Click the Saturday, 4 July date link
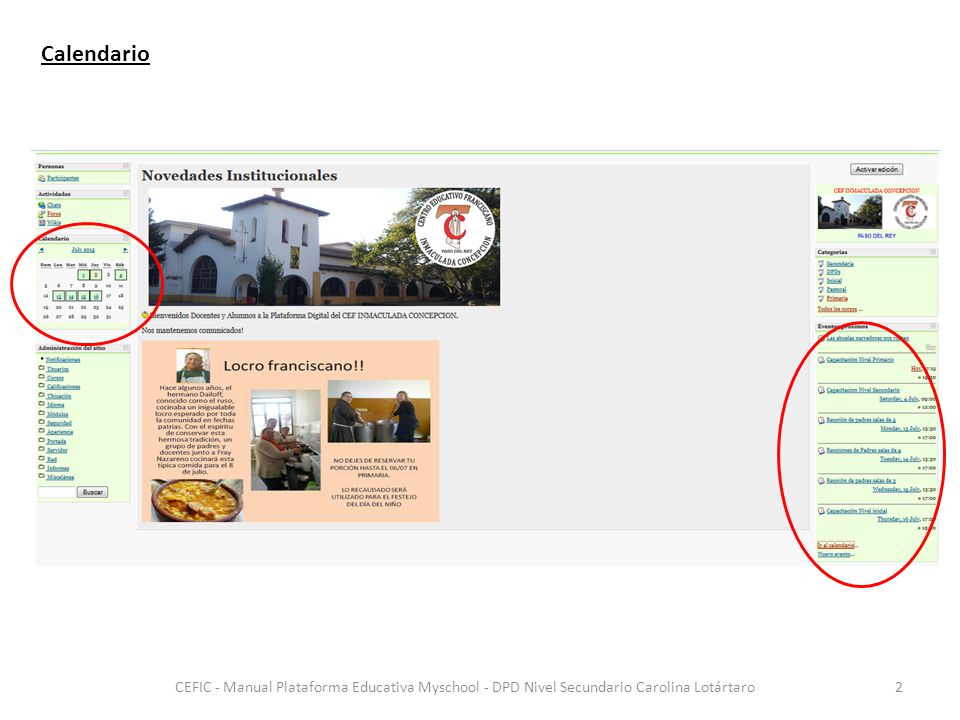Viewport: 960px width, 720px height. click(x=899, y=399)
